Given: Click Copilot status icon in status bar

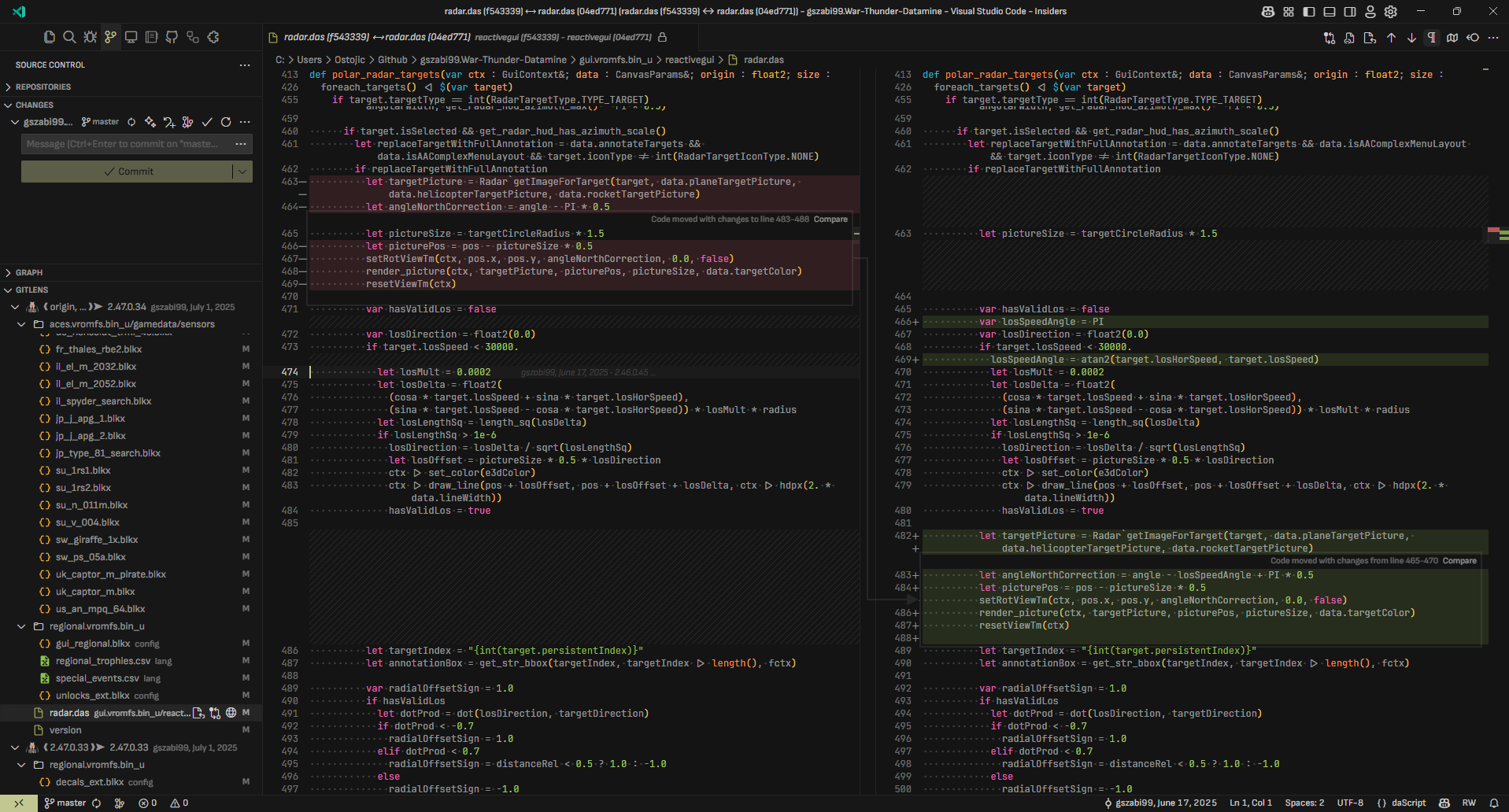Looking at the screenshot, I should (x=1444, y=803).
